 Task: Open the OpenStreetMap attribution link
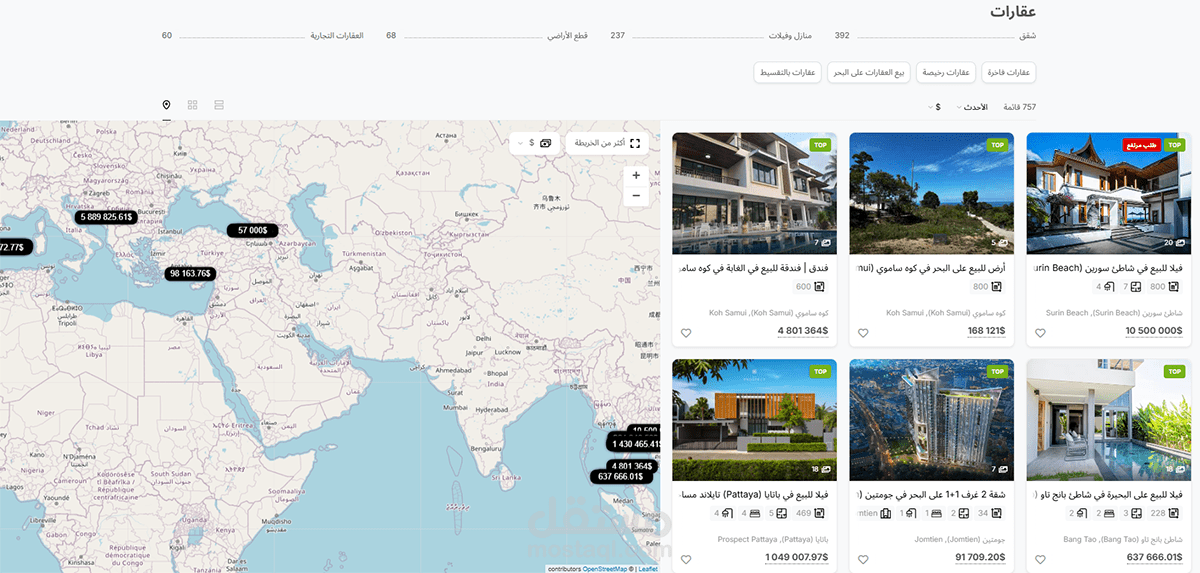(x=605, y=569)
